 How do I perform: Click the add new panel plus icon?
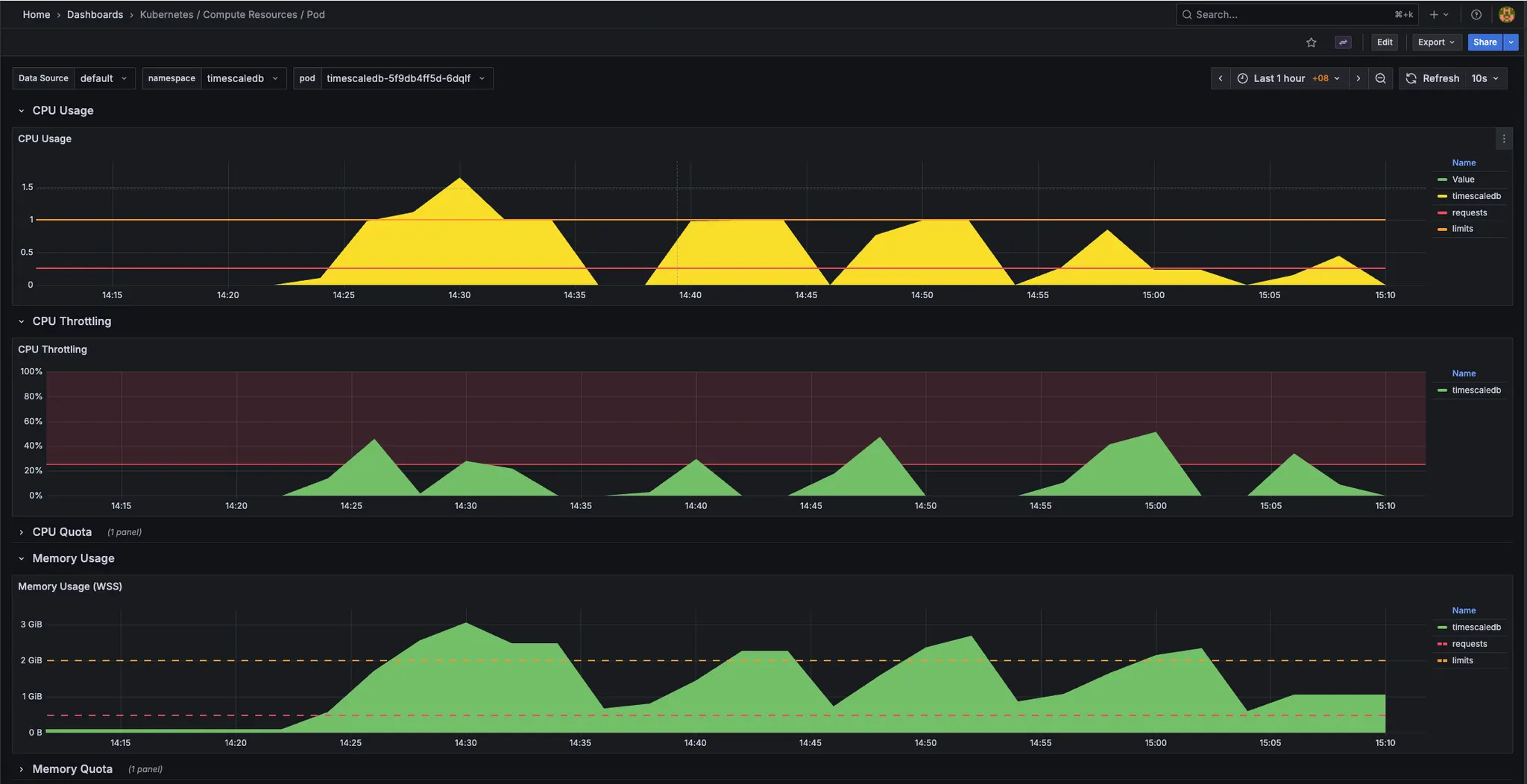(1435, 14)
